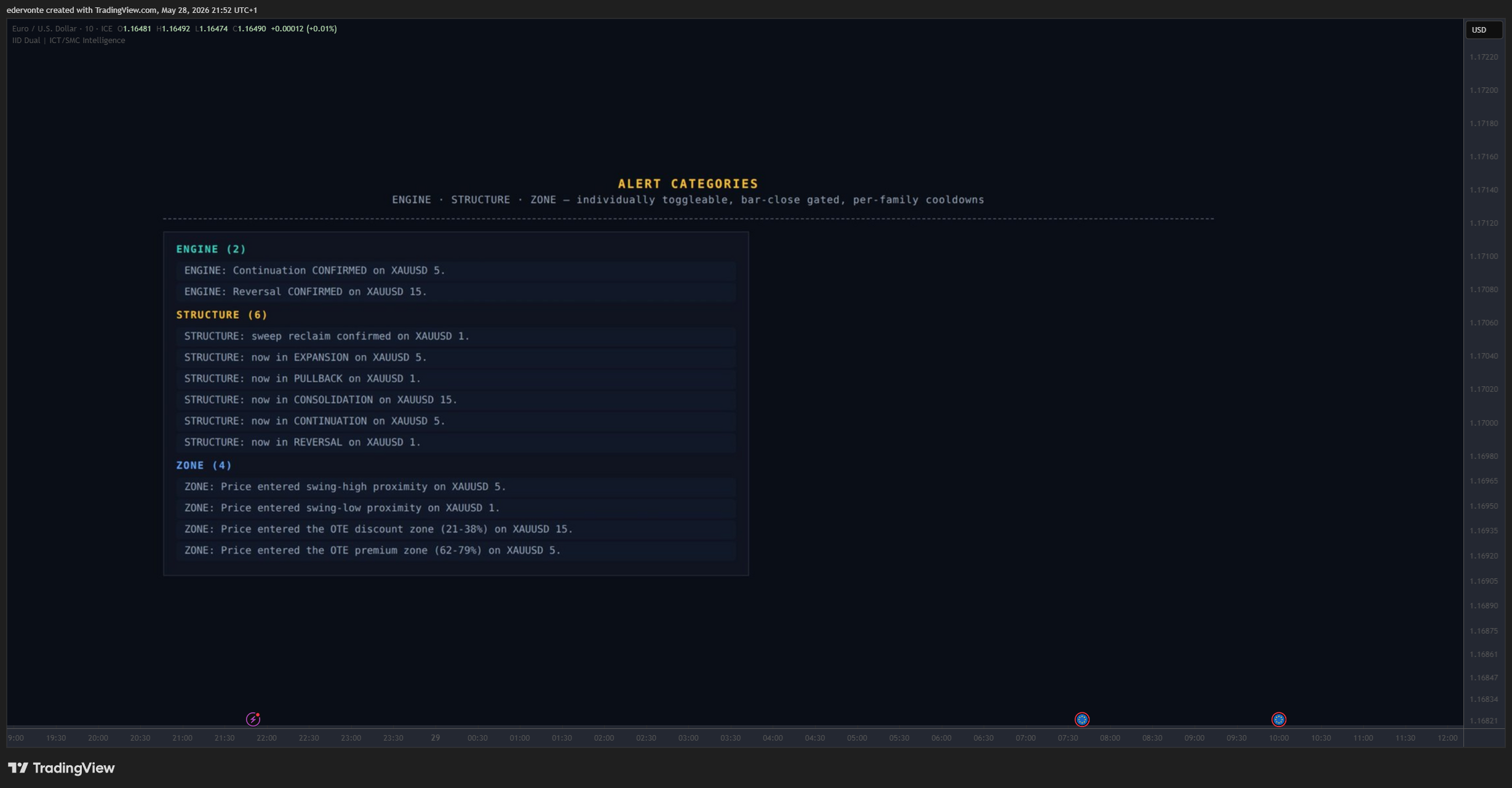Click the ZONE (4) section header
This screenshot has width=1512, height=788.
click(x=204, y=466)
